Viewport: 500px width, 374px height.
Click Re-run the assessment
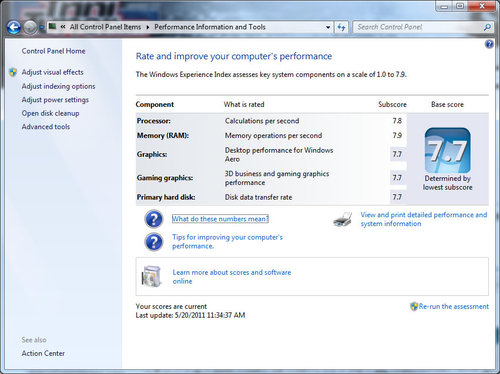tap(454, 306)
